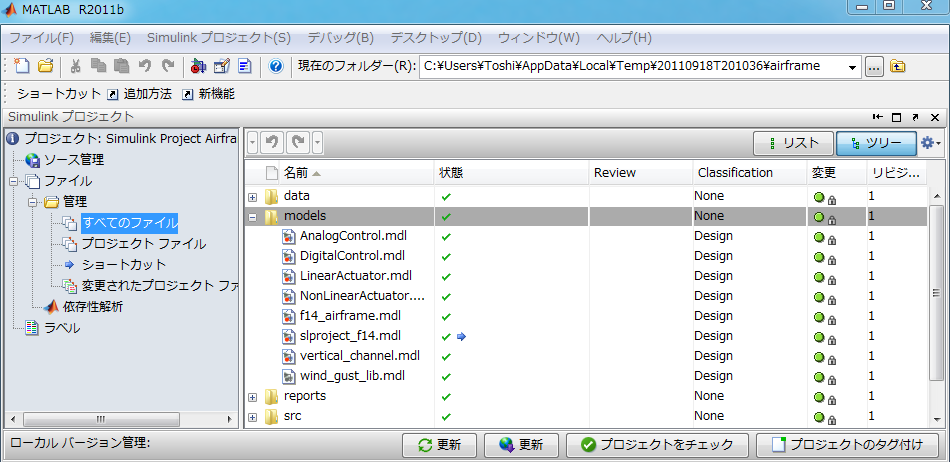The width and height of the screenshot is (950, 462).
Task: Open the Profiler icon in toolbar
Action: tap(245, 66)
